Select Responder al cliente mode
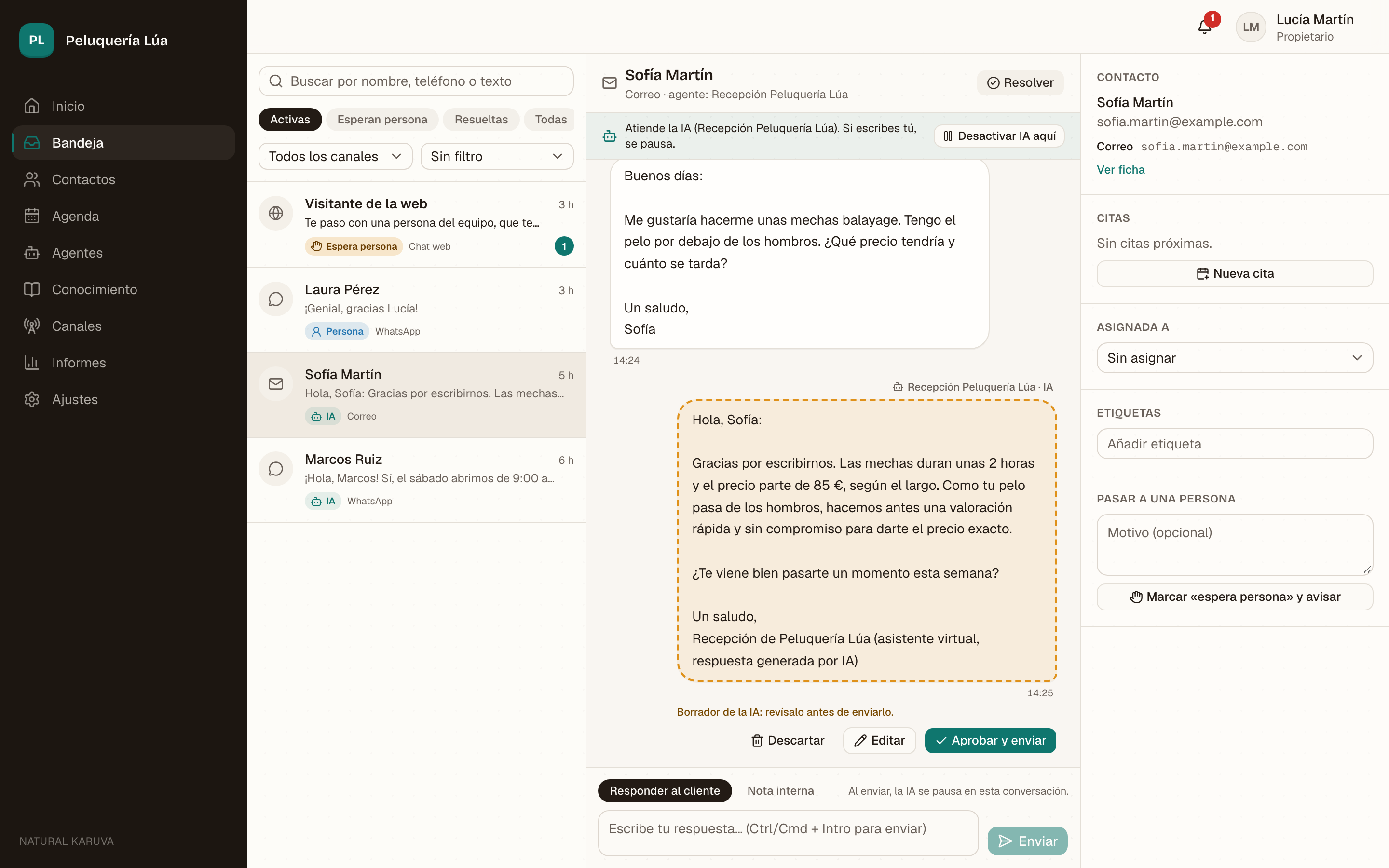The width and height of the screenshot is (1389, 868). point(665,790)
